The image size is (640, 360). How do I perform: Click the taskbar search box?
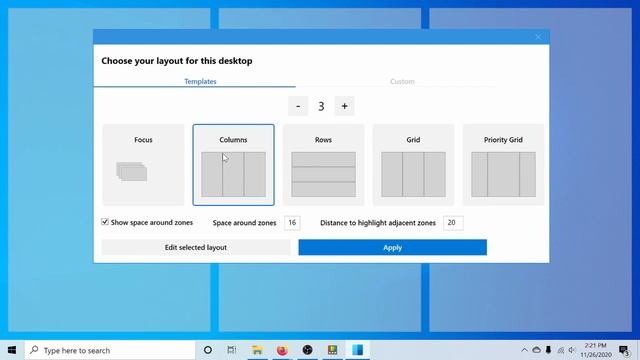click(110, 350)
